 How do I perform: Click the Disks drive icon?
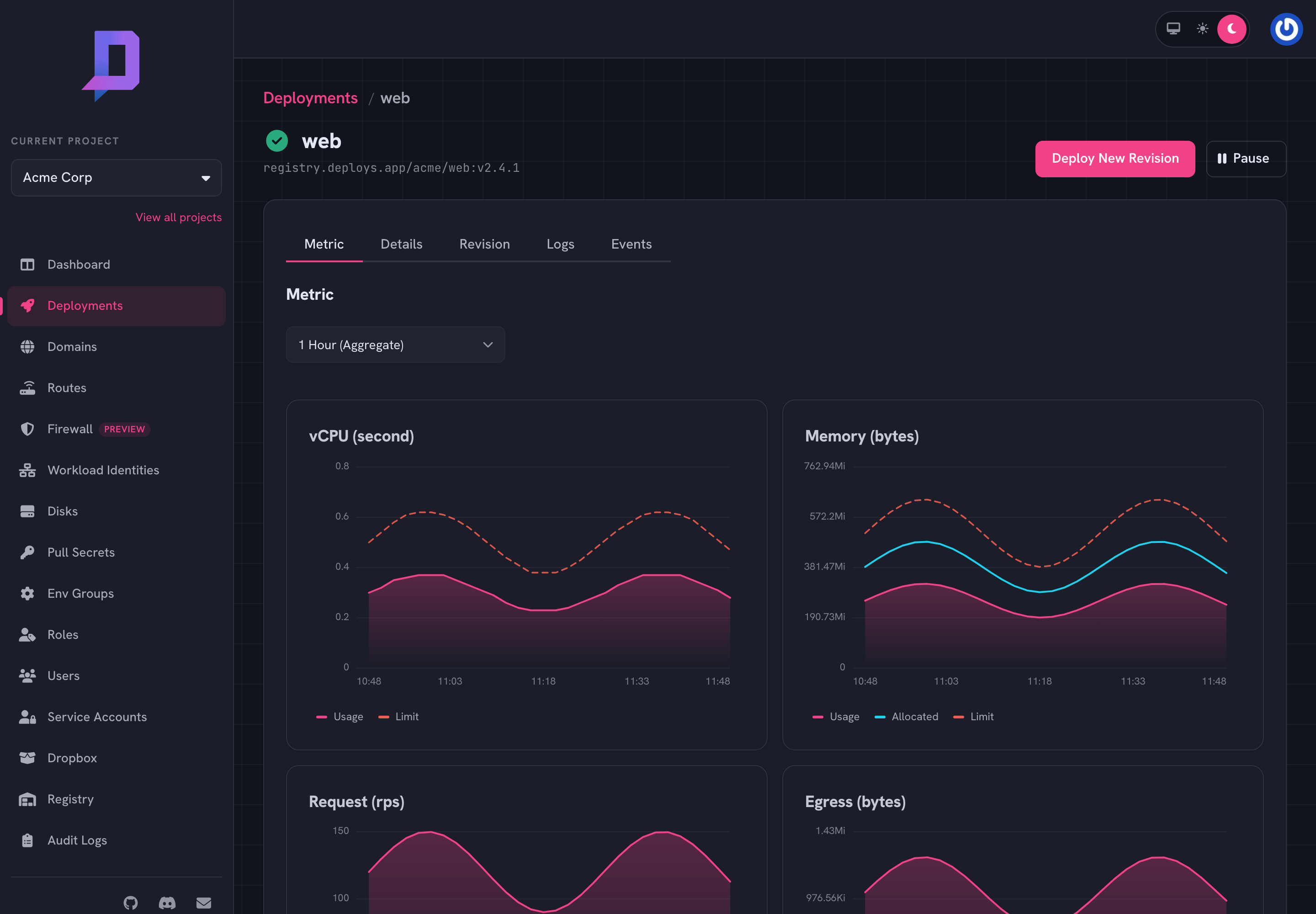(x=27, y=511)
